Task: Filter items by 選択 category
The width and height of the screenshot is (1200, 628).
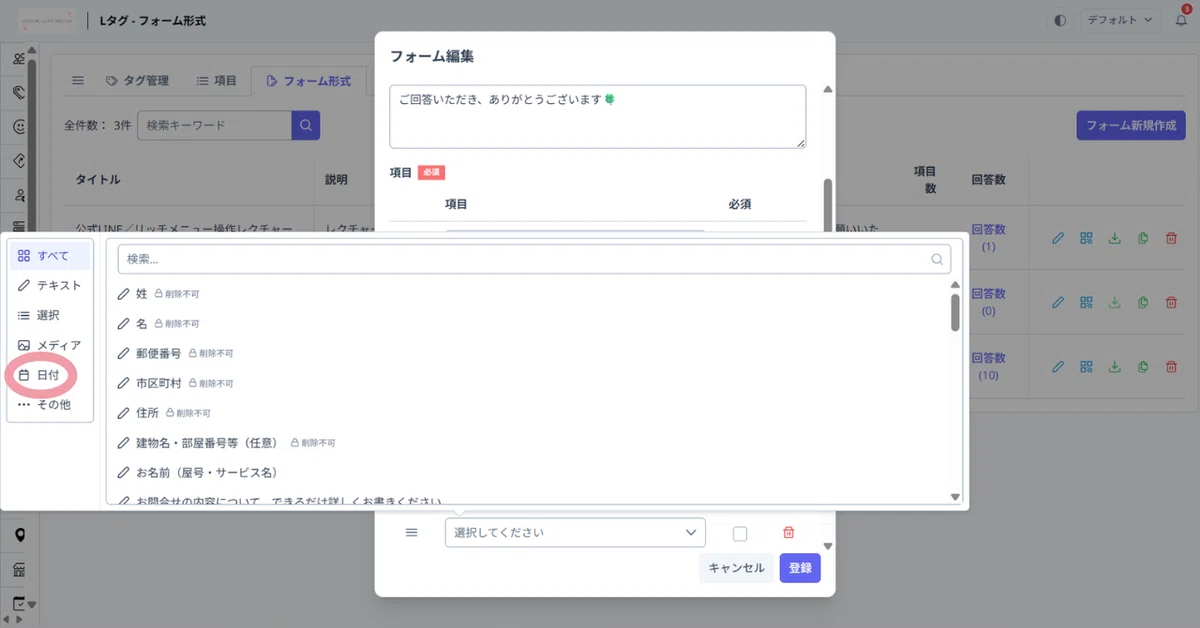Action: pos(50,315)
